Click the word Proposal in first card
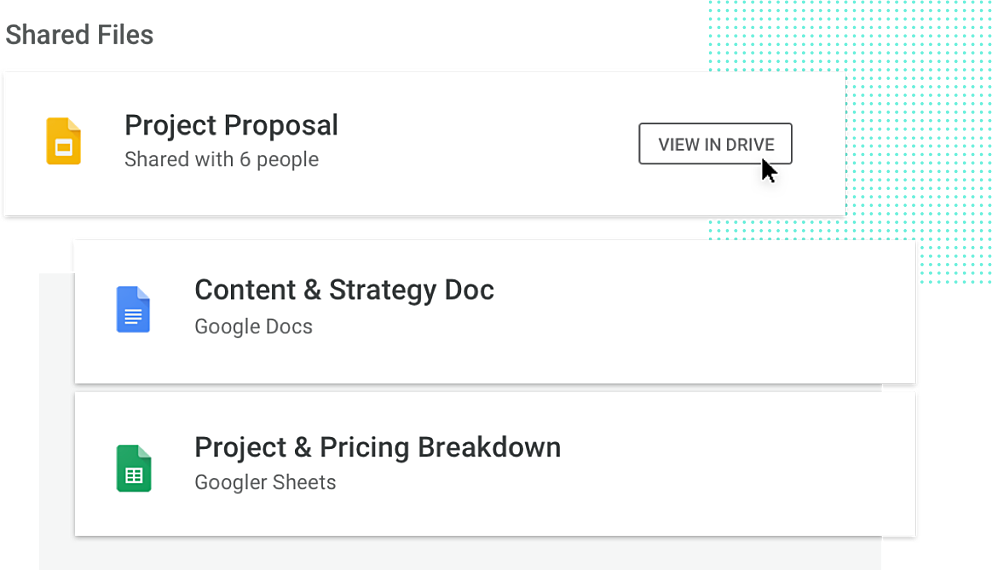 click(281, 125)
